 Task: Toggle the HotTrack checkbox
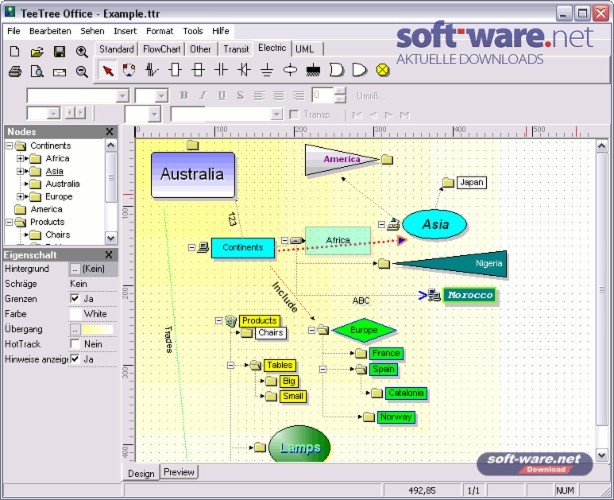pos(74,344)
